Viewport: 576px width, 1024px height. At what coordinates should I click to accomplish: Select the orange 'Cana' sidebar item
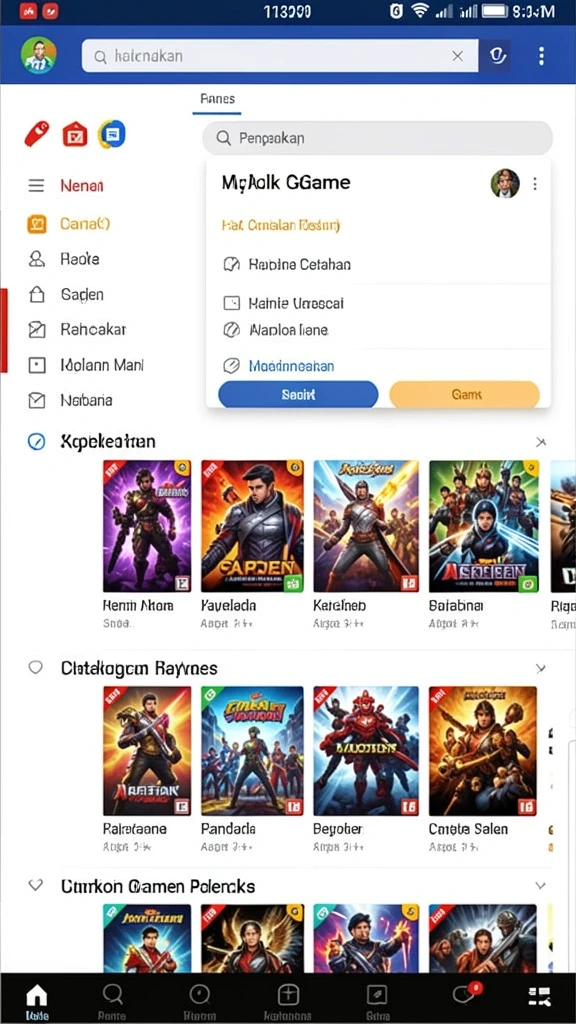[69, 224]
